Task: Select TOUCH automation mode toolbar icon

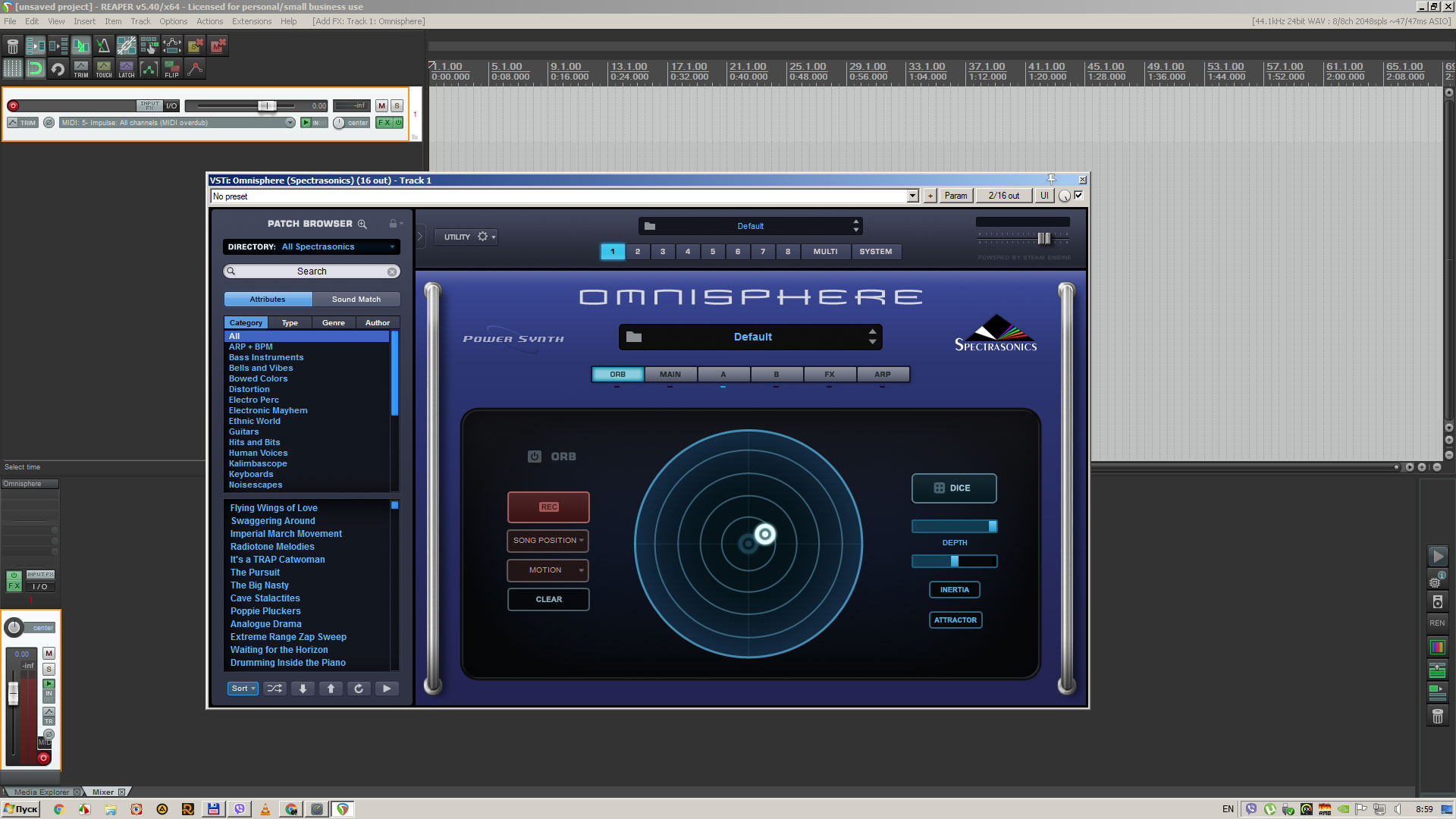Action: (103, 69)
